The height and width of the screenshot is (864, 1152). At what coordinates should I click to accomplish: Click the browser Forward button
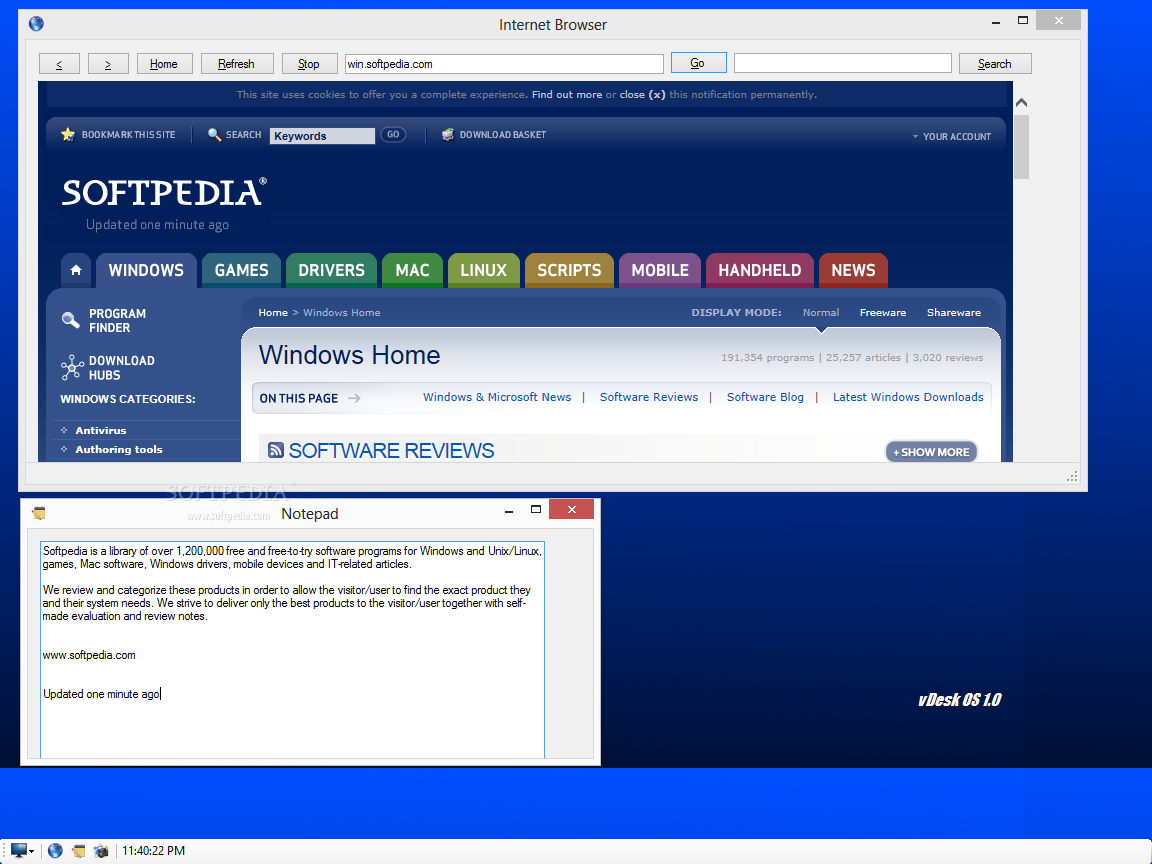click(108, 64)
